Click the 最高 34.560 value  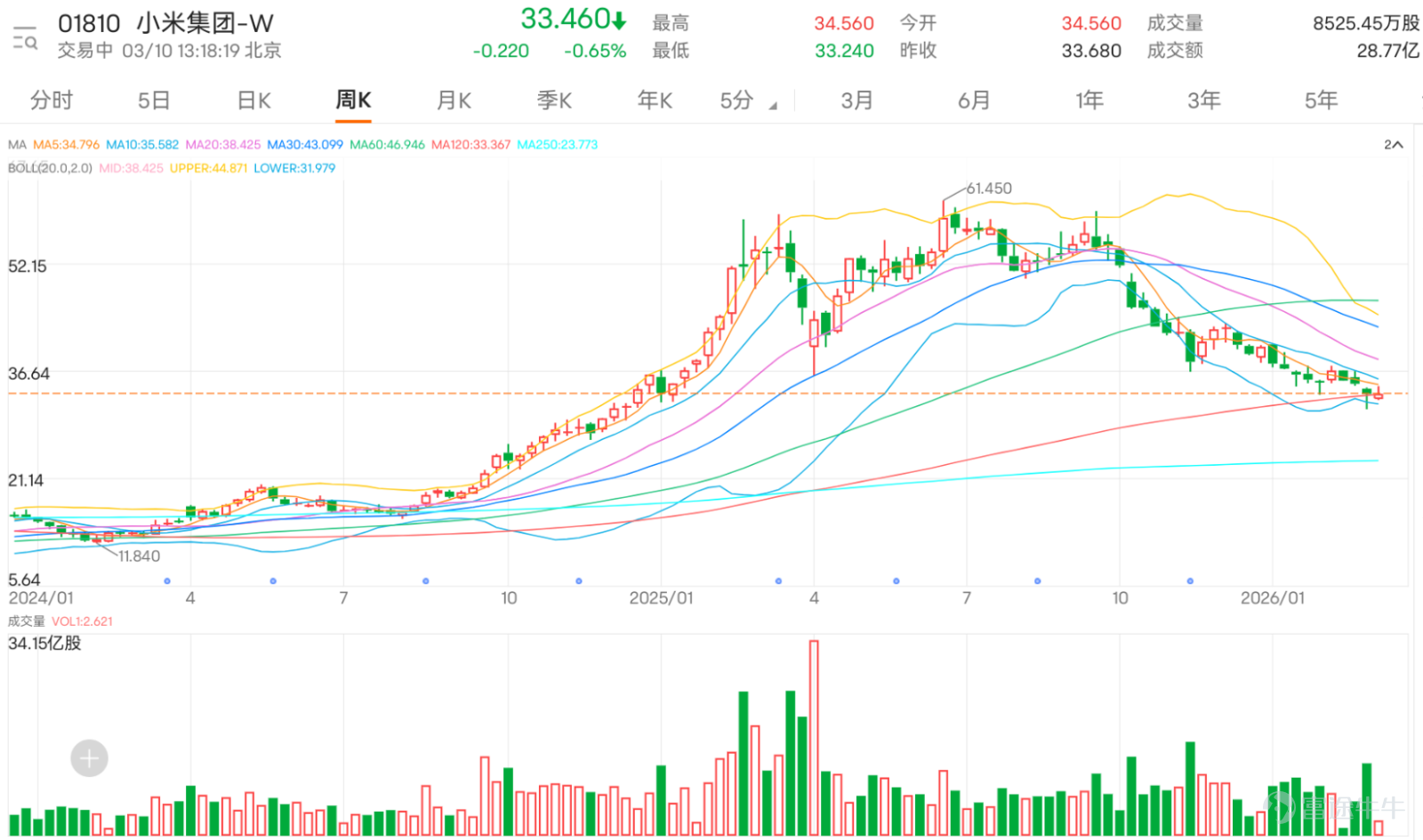pyautogui.click(x=844, y=23)
